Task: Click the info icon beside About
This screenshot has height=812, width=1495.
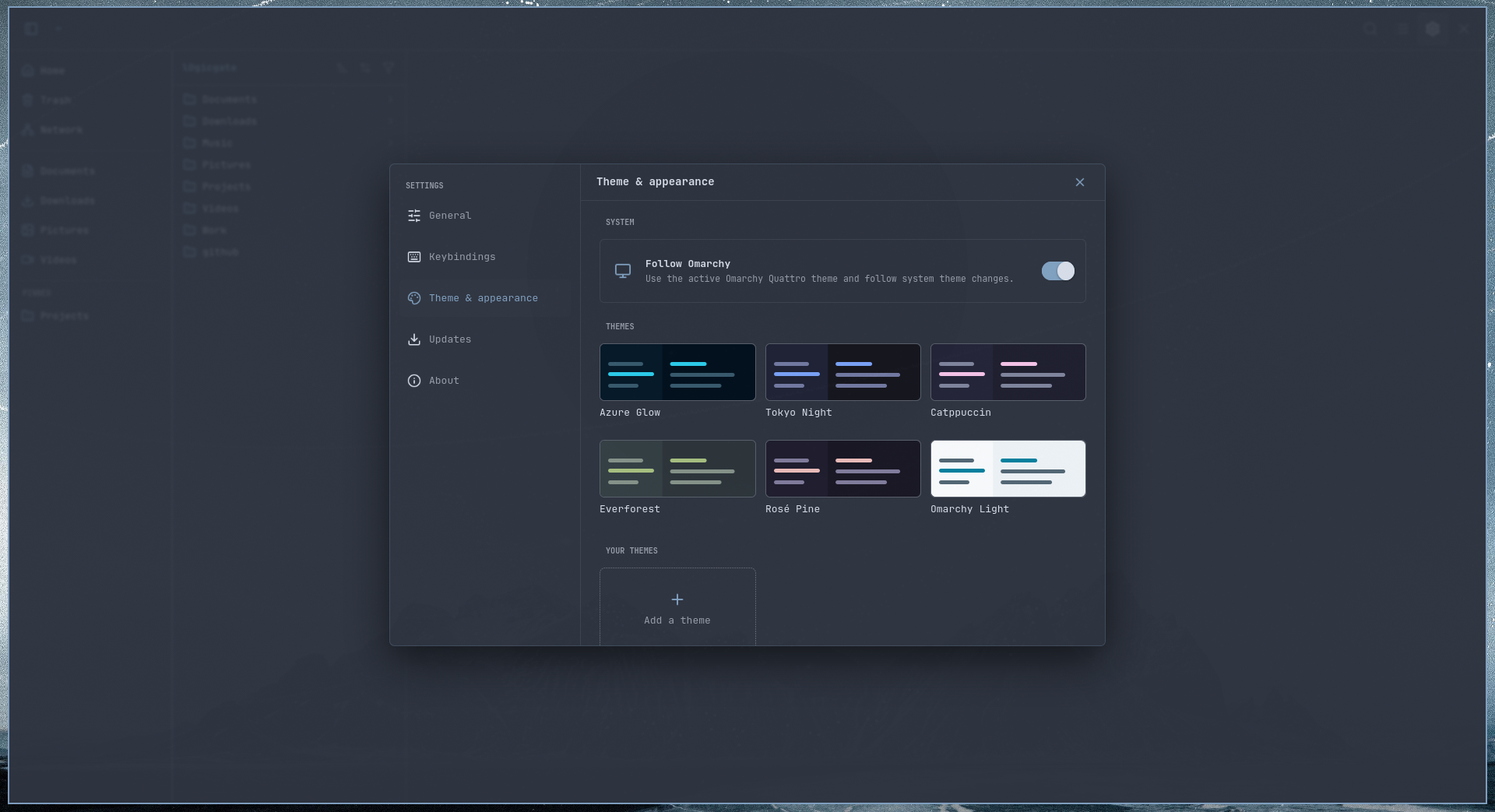Action: [x=414, y=381]
